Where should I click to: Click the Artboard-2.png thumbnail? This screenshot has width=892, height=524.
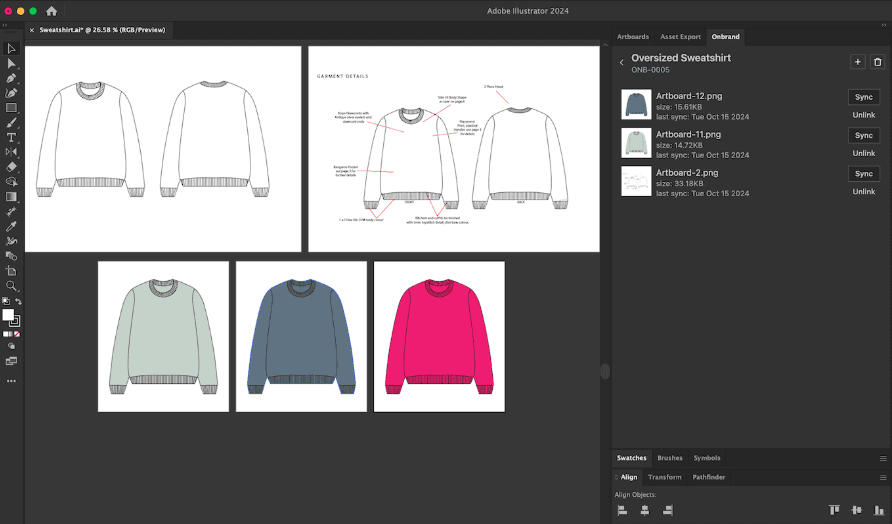[636, 181]
